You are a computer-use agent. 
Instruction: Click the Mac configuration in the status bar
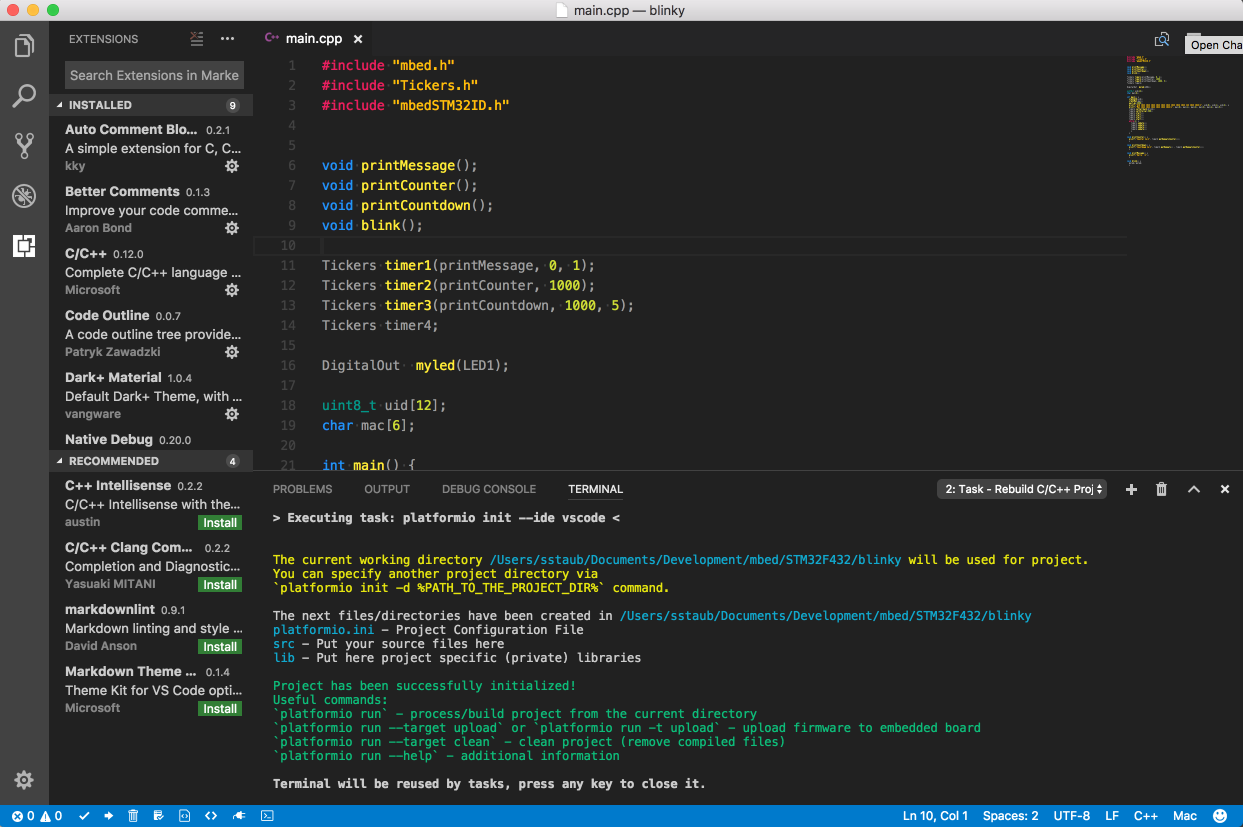[1185, 816]
